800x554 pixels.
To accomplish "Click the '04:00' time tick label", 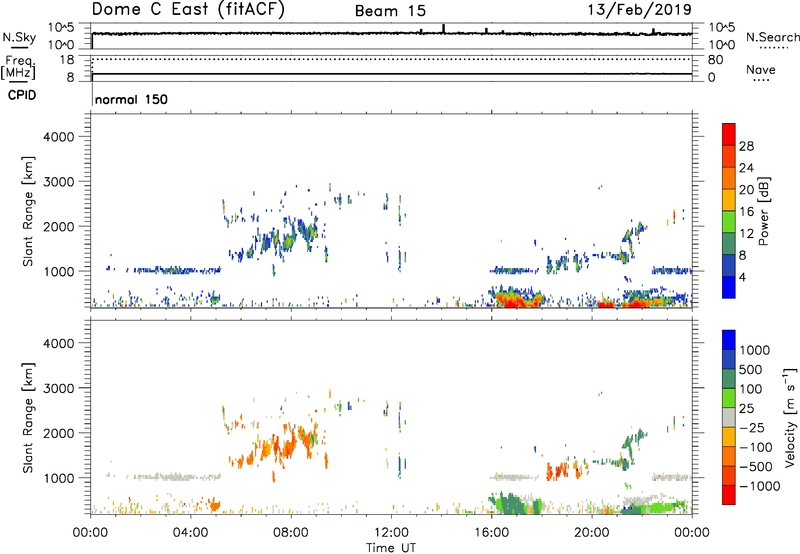I will (190, 533).
